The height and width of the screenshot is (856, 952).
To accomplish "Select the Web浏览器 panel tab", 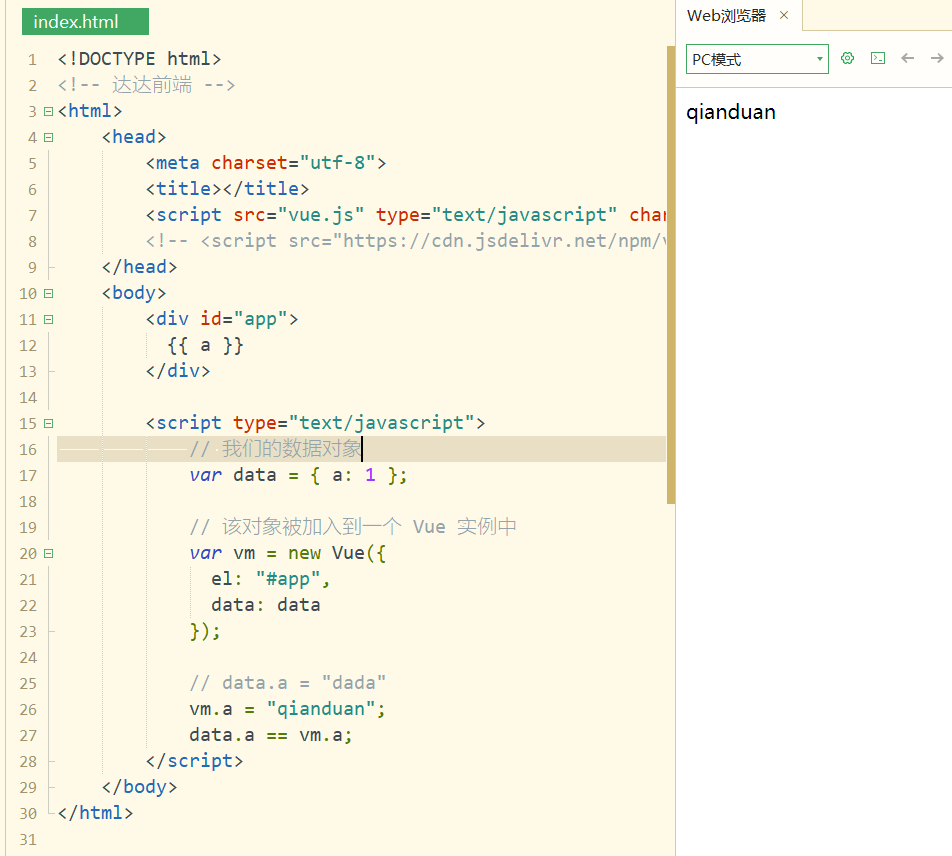I will click(727, 16).
